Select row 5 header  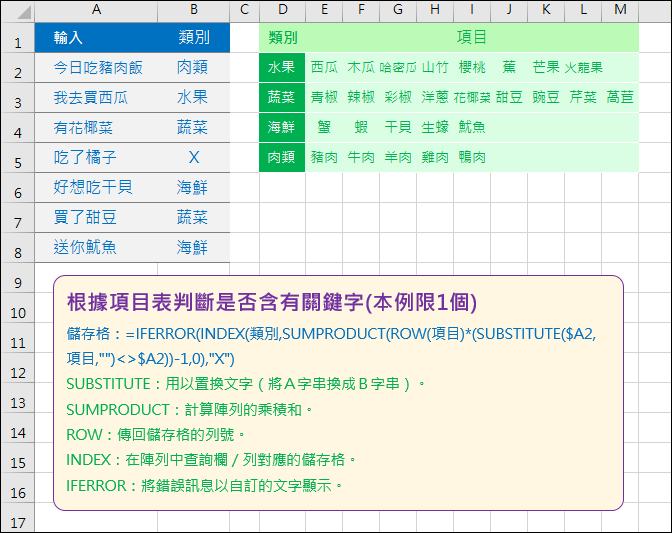coord(18,158)
